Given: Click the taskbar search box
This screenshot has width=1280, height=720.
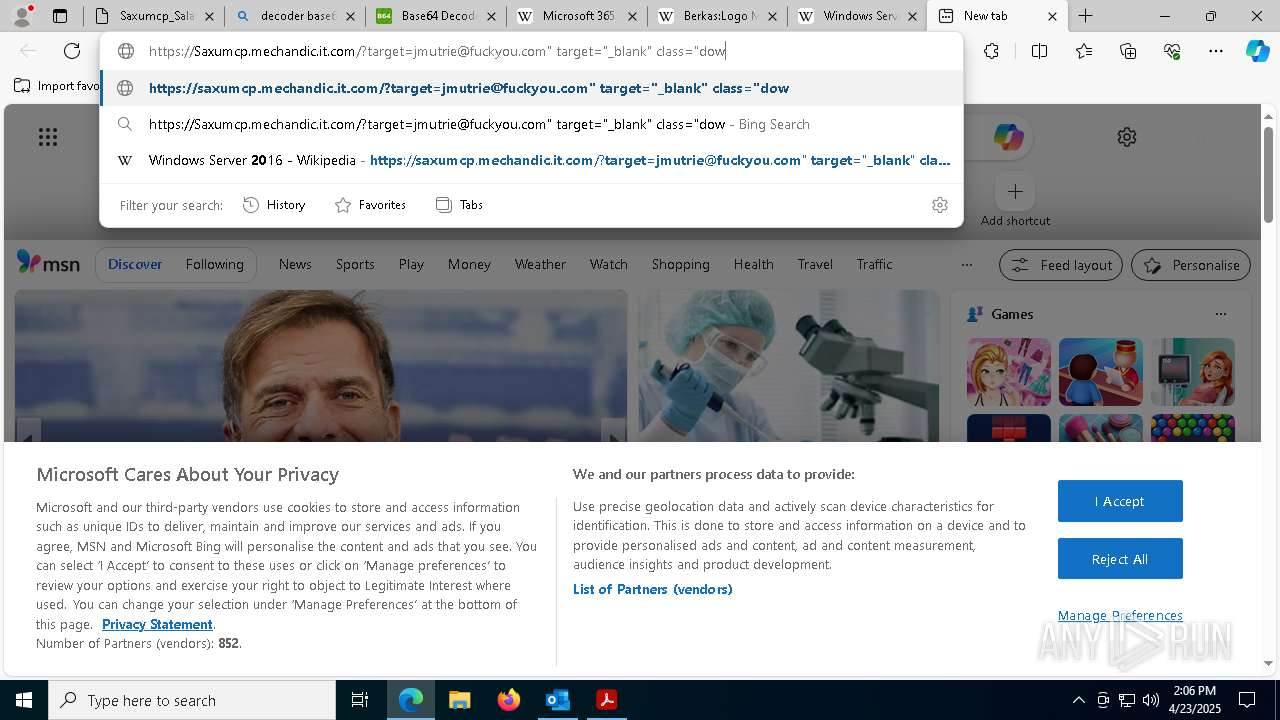Looking at the screenshot, I should coord(192,700).
